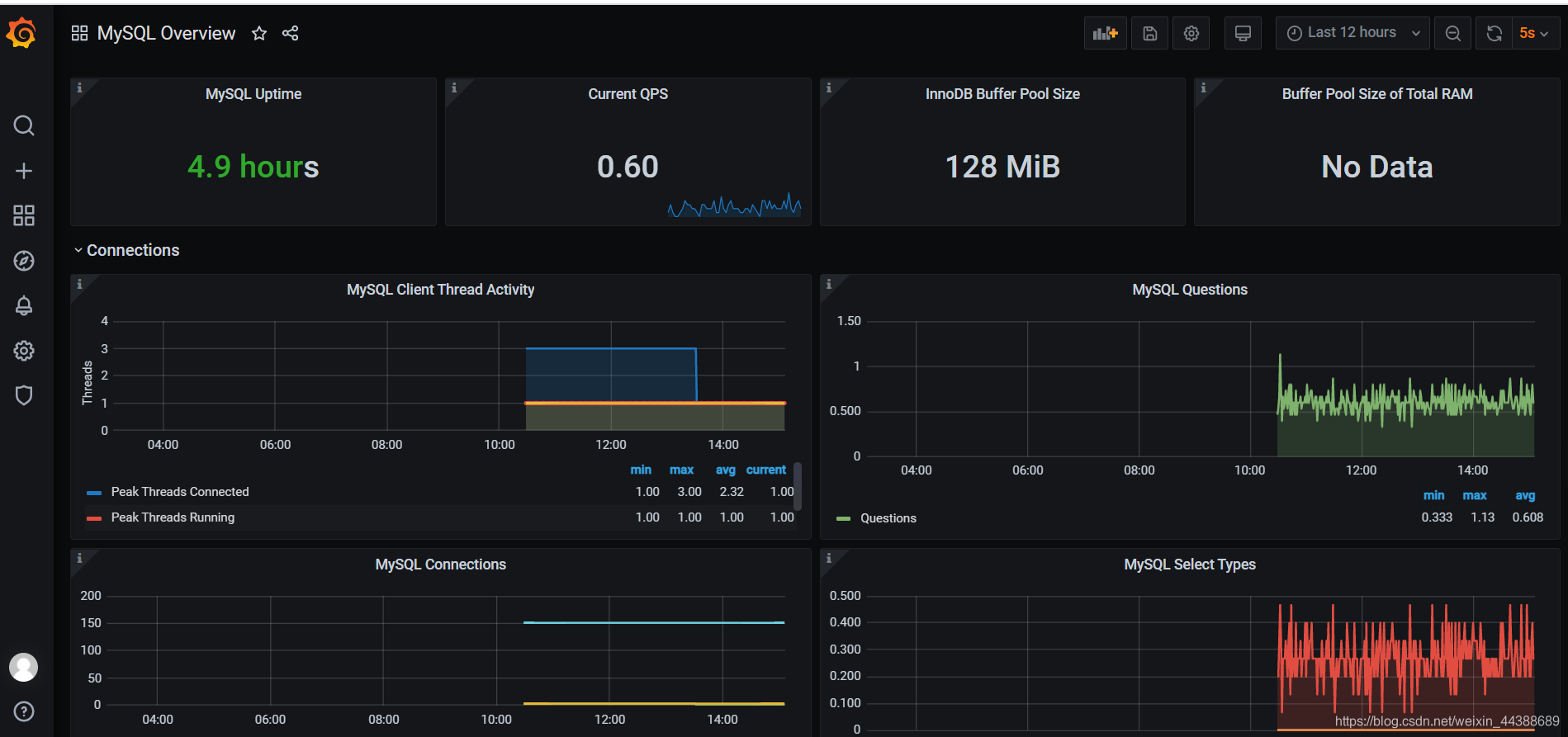Screen dimensions: 1568x737
Task: Show info for MySQL Client Thread Activity panel
Action: click(x=79, y=284)
